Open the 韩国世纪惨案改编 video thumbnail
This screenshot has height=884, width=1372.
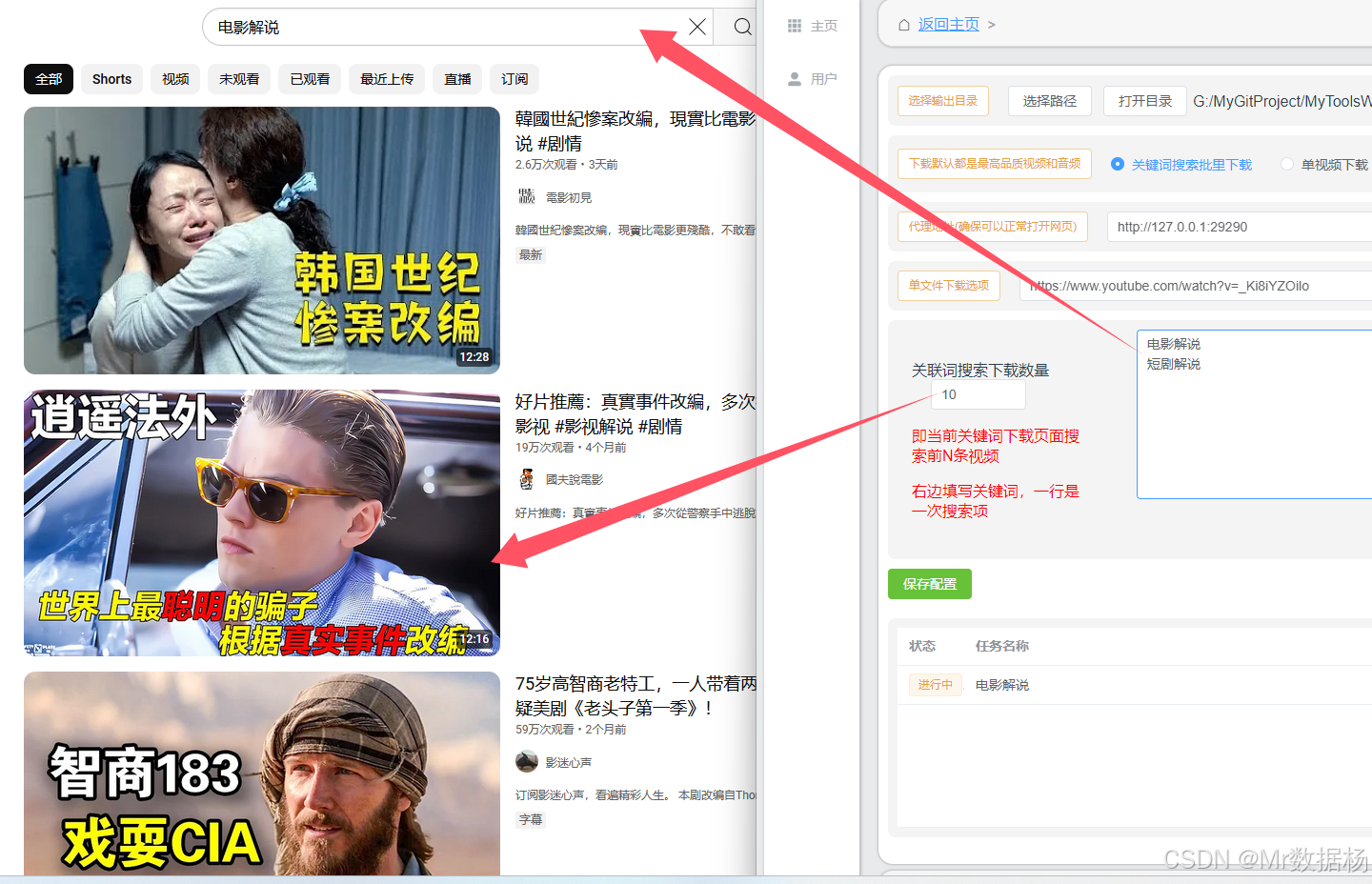point(262,240)
